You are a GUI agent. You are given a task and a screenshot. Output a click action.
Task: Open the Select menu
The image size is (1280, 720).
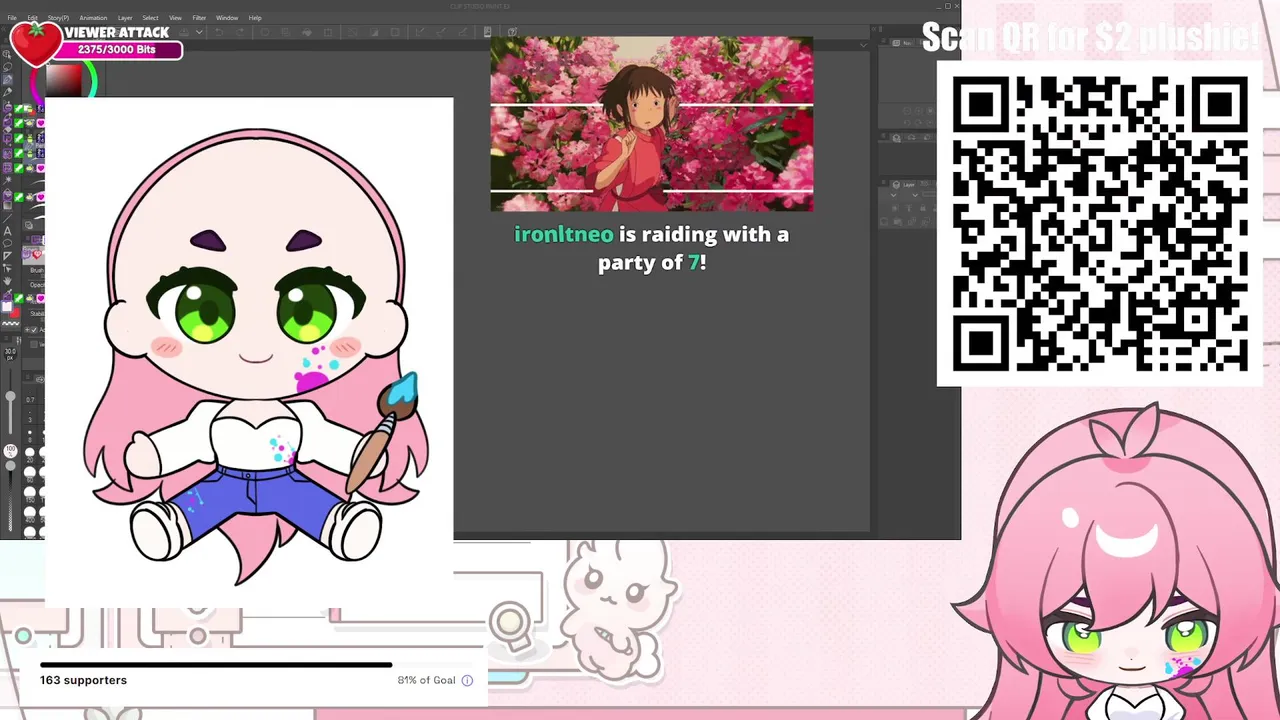150,18
